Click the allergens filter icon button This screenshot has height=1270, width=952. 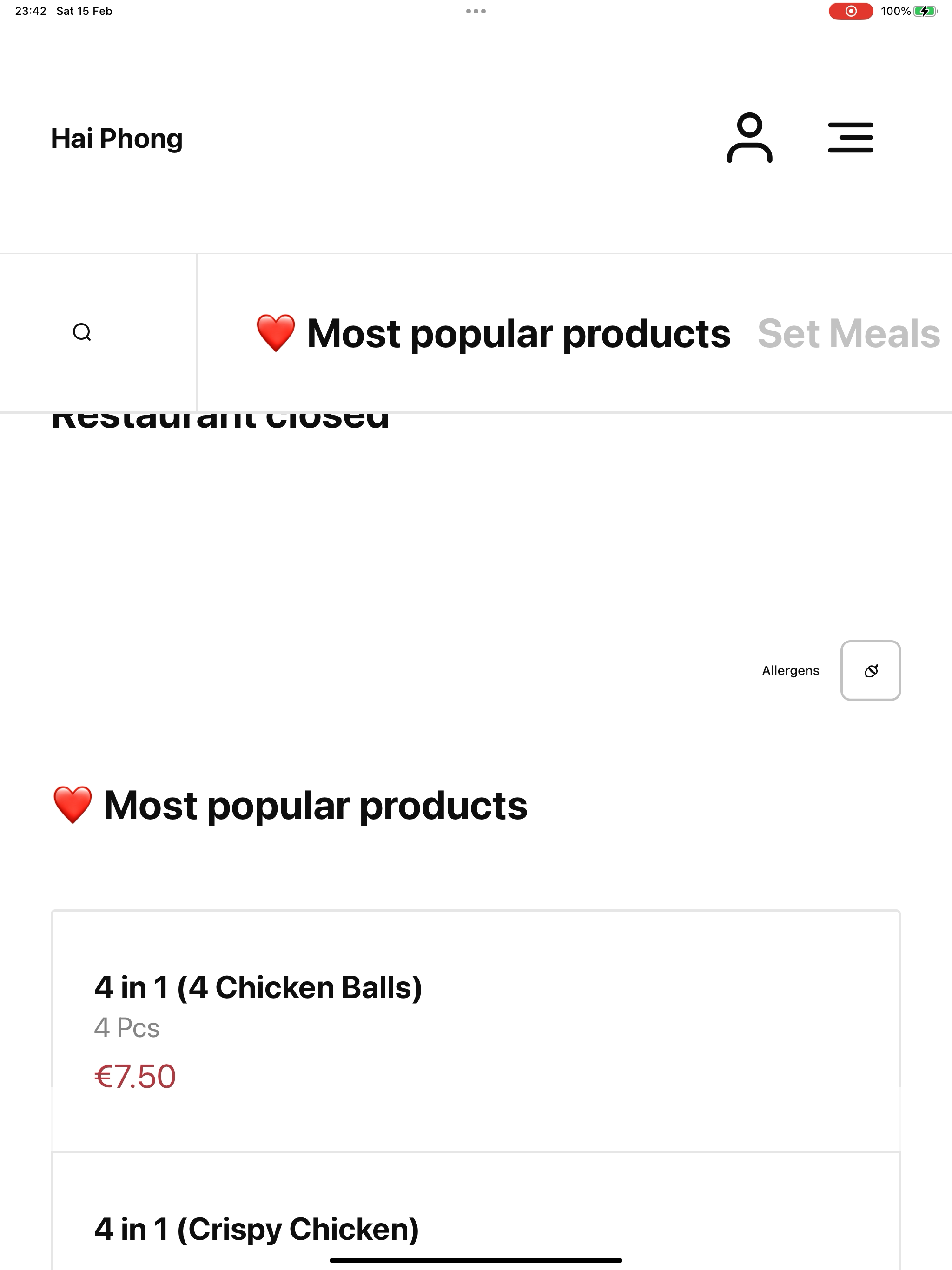(871, 671)
